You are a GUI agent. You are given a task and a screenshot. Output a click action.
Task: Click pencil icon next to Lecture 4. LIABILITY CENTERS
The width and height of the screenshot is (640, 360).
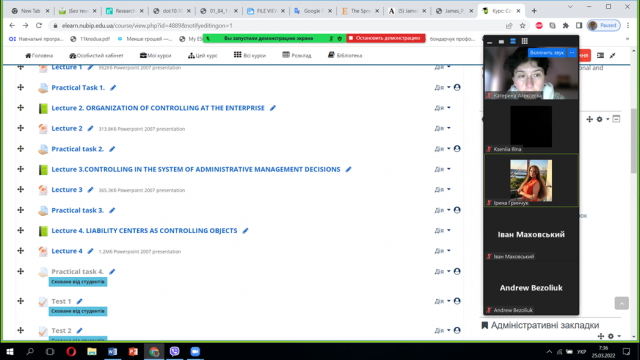pos(245,231)
